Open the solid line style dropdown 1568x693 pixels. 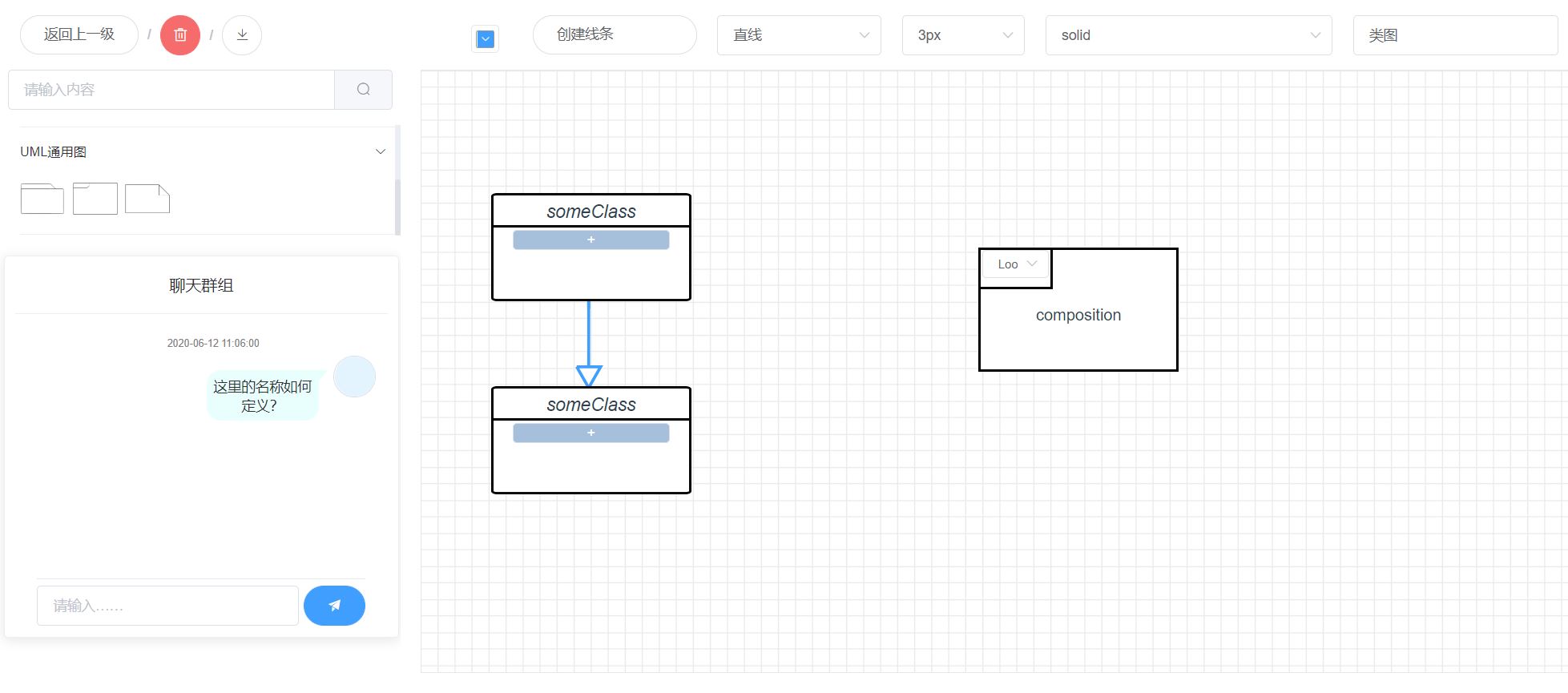coord(1188,35)
